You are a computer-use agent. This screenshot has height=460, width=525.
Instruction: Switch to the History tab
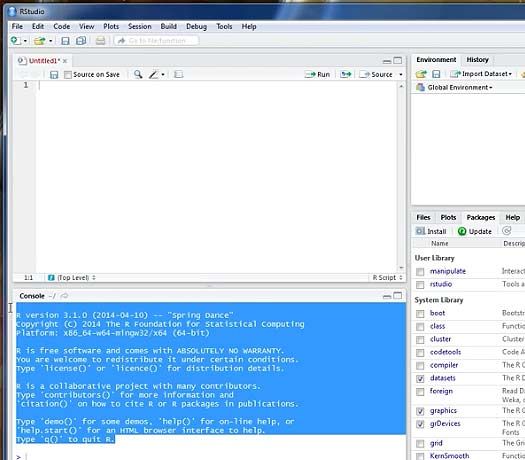(x=477, y=60)
